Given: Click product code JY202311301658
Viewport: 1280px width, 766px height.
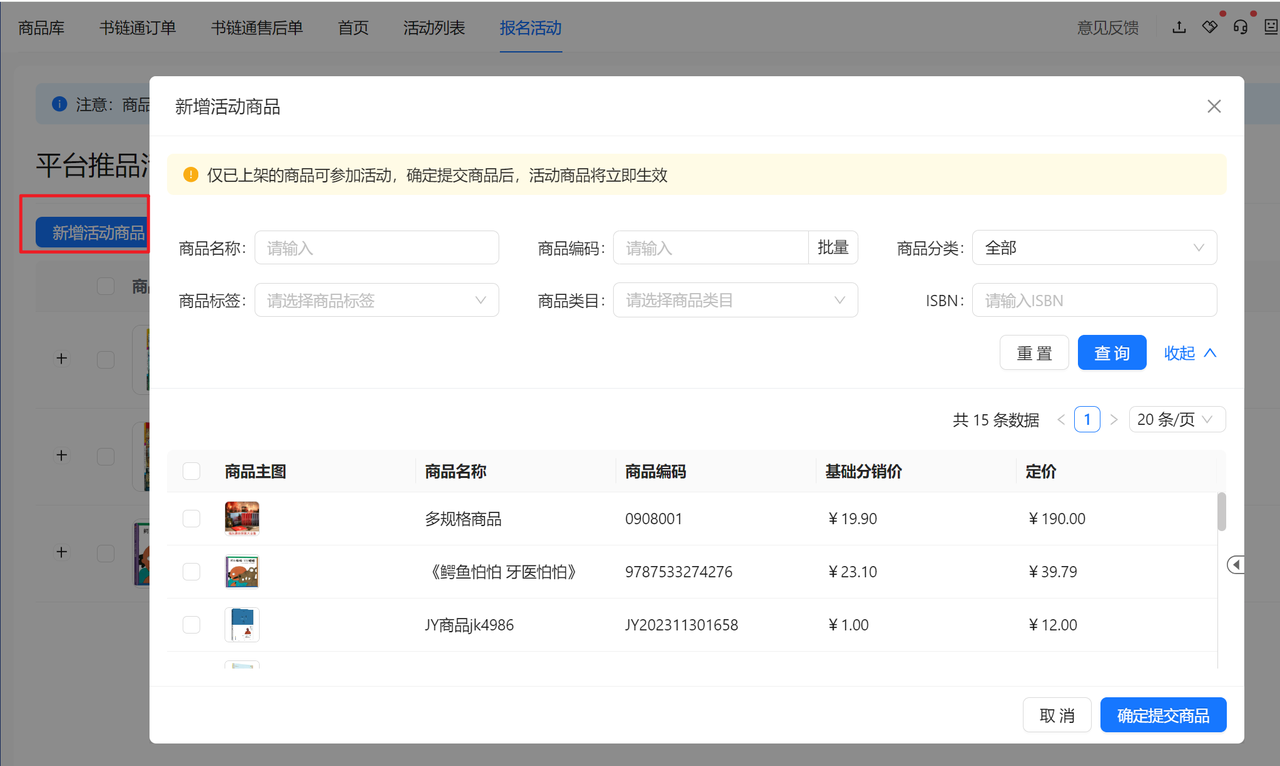Looking at the screenshot, I should (682, 625).
